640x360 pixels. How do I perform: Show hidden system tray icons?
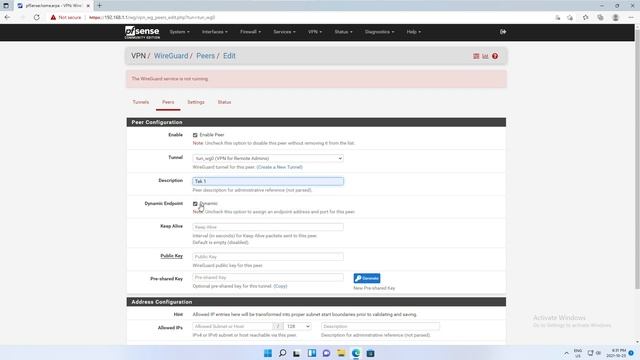[x=566, y=353]
